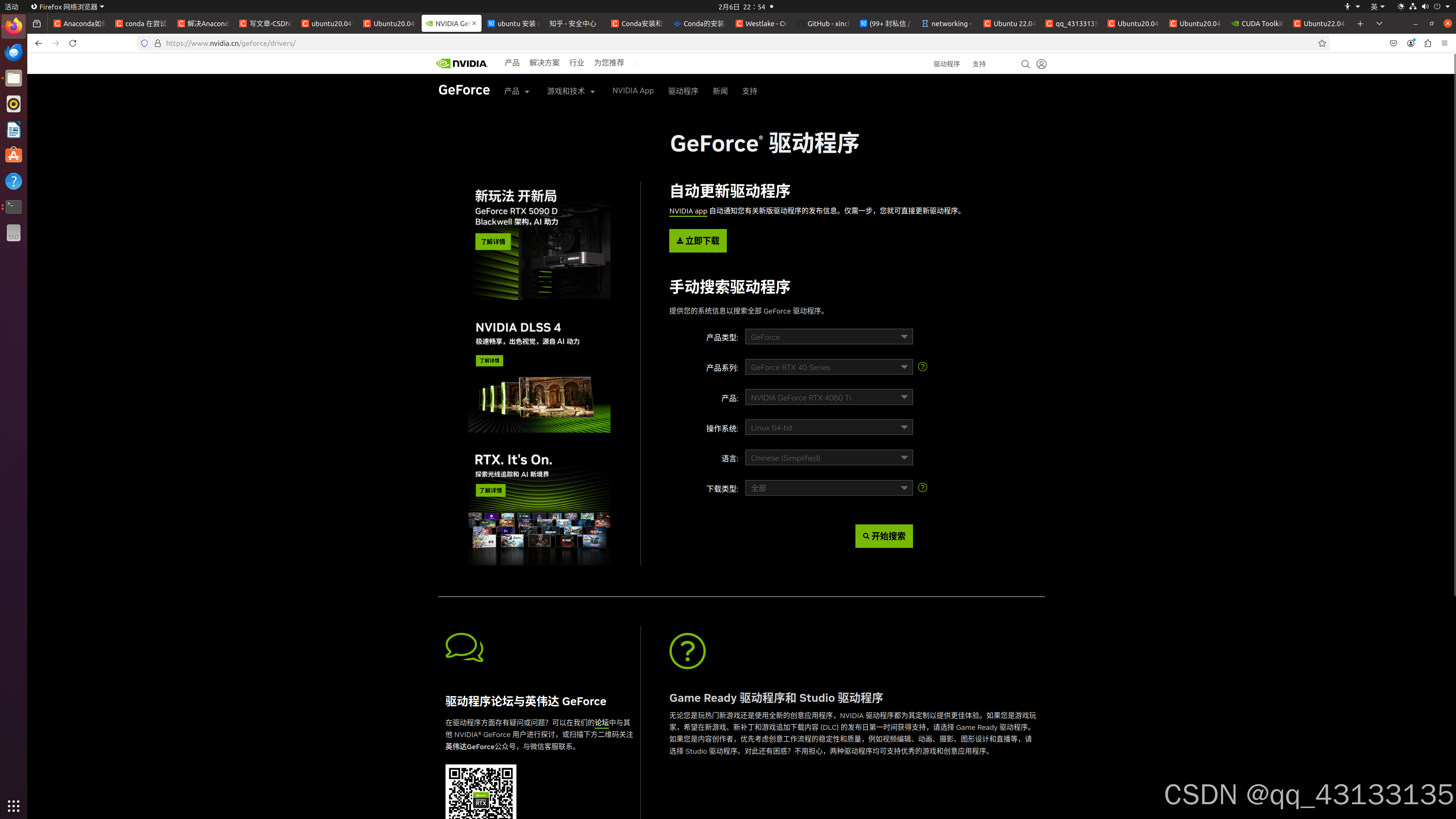This screenshot has width=1456, height=819.
Task: Open the Files manager dock icon
Action: (x=14, y=78)
